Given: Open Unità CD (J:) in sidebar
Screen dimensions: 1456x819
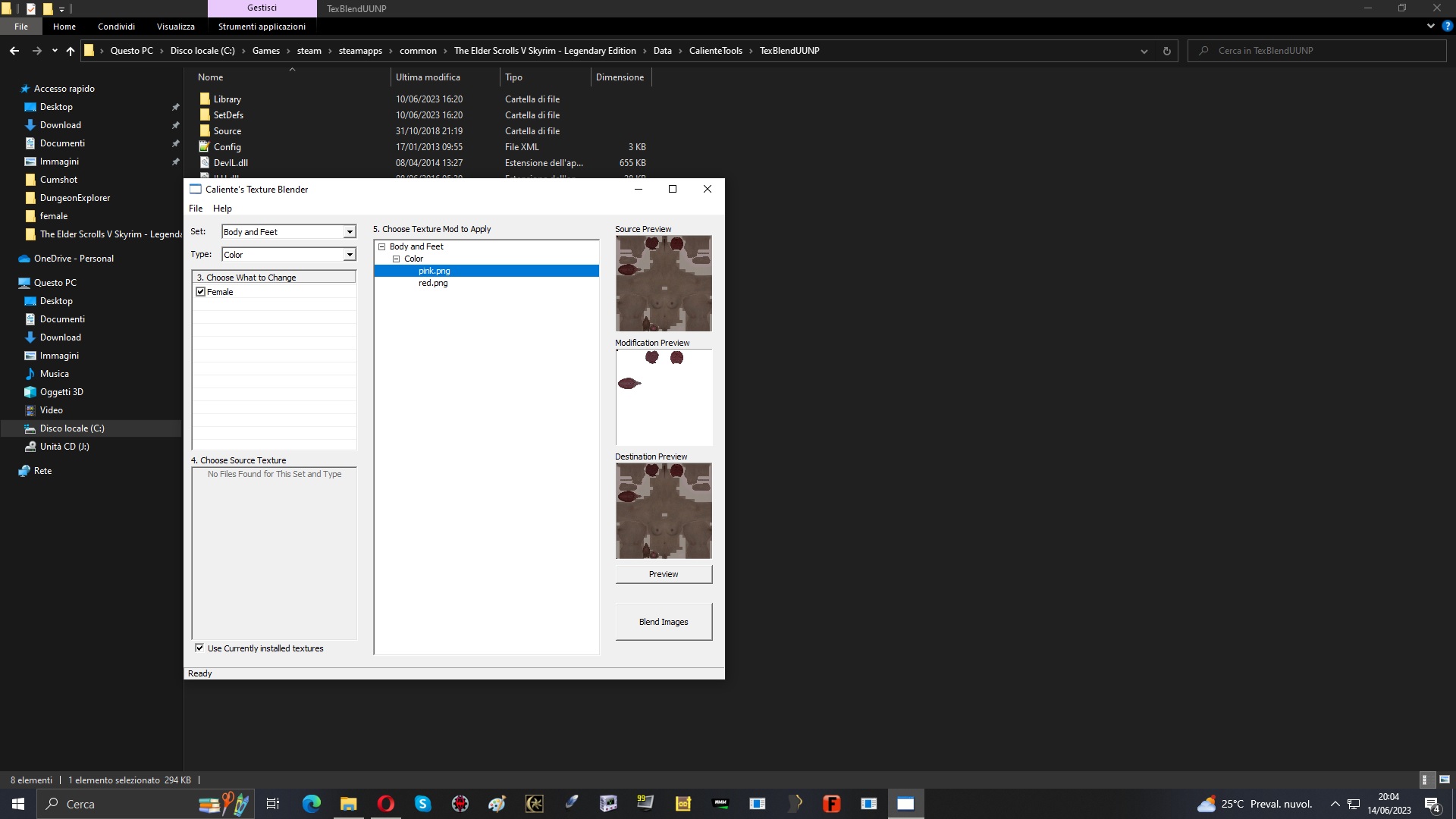Looking at the screenshot, I should [x=64, y=447].
